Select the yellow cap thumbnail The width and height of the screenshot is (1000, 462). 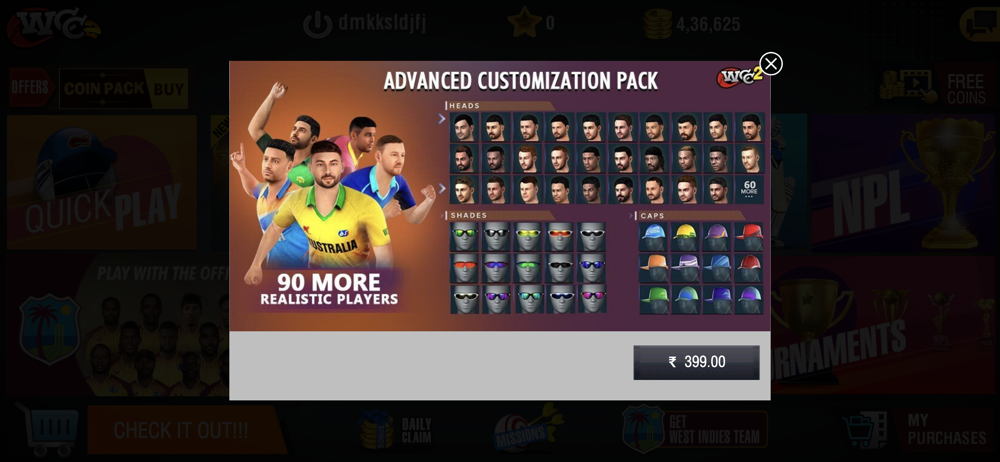point(686,236)
